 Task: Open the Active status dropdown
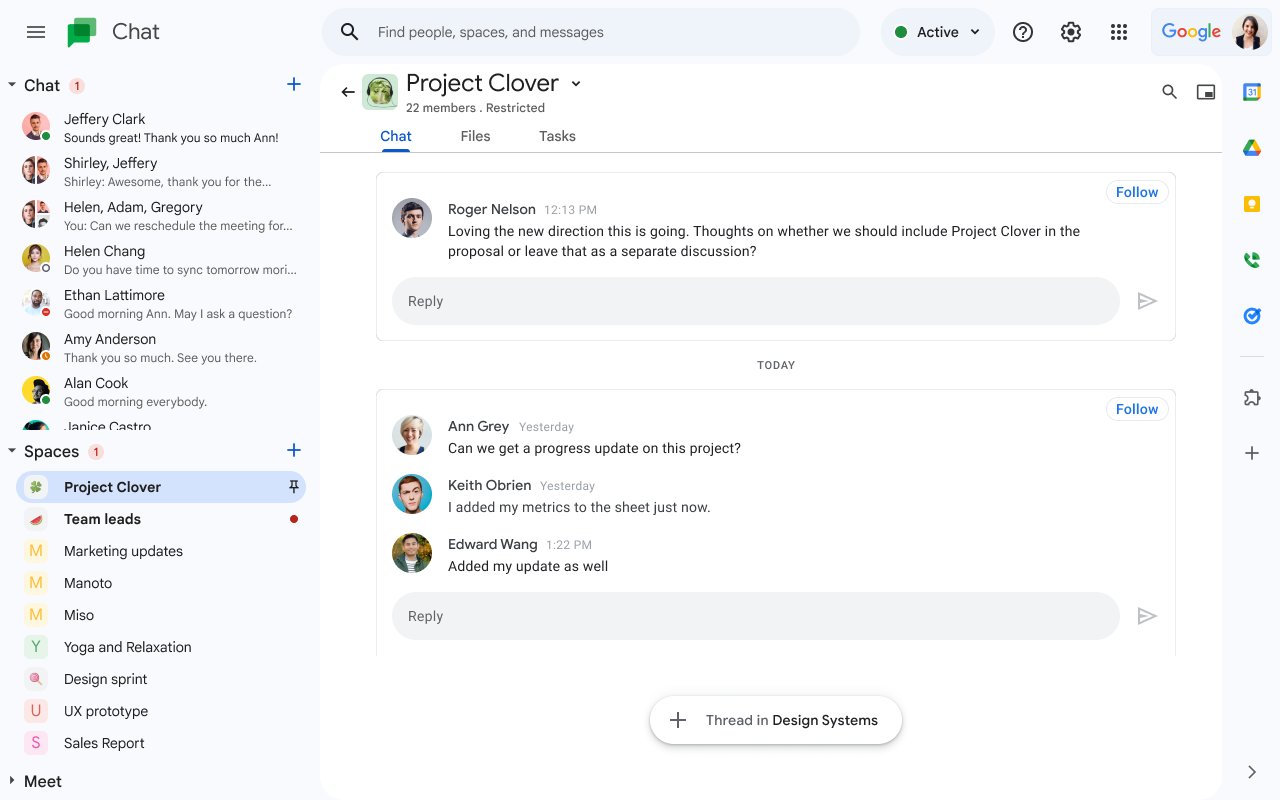(937, 31)
